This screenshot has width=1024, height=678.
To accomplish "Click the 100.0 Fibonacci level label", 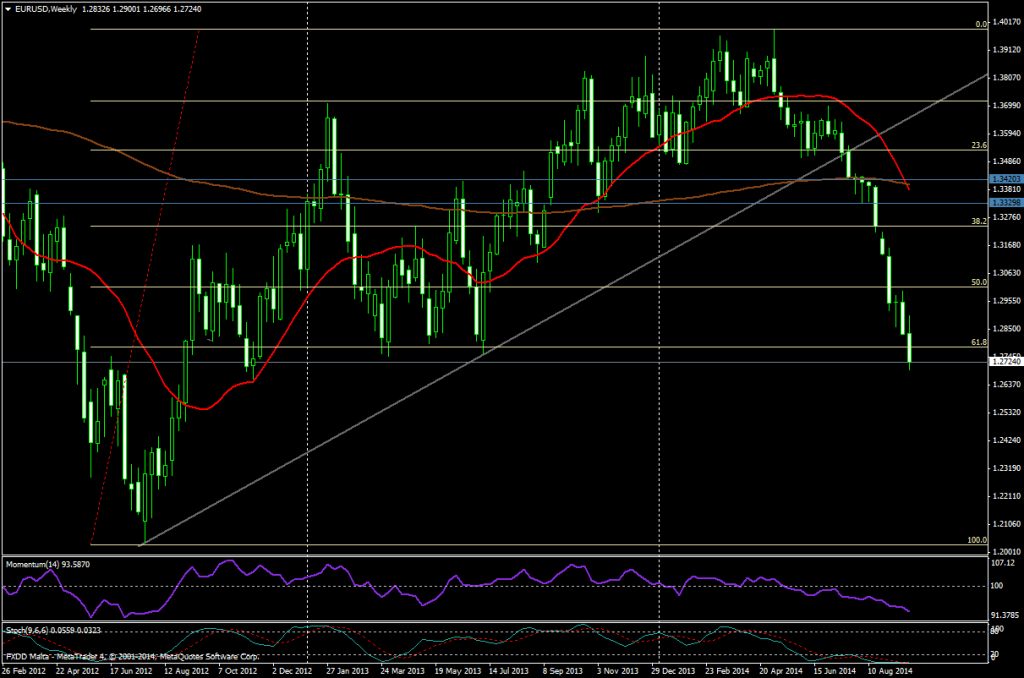I will pyautogui.click(x=978, y=540).
